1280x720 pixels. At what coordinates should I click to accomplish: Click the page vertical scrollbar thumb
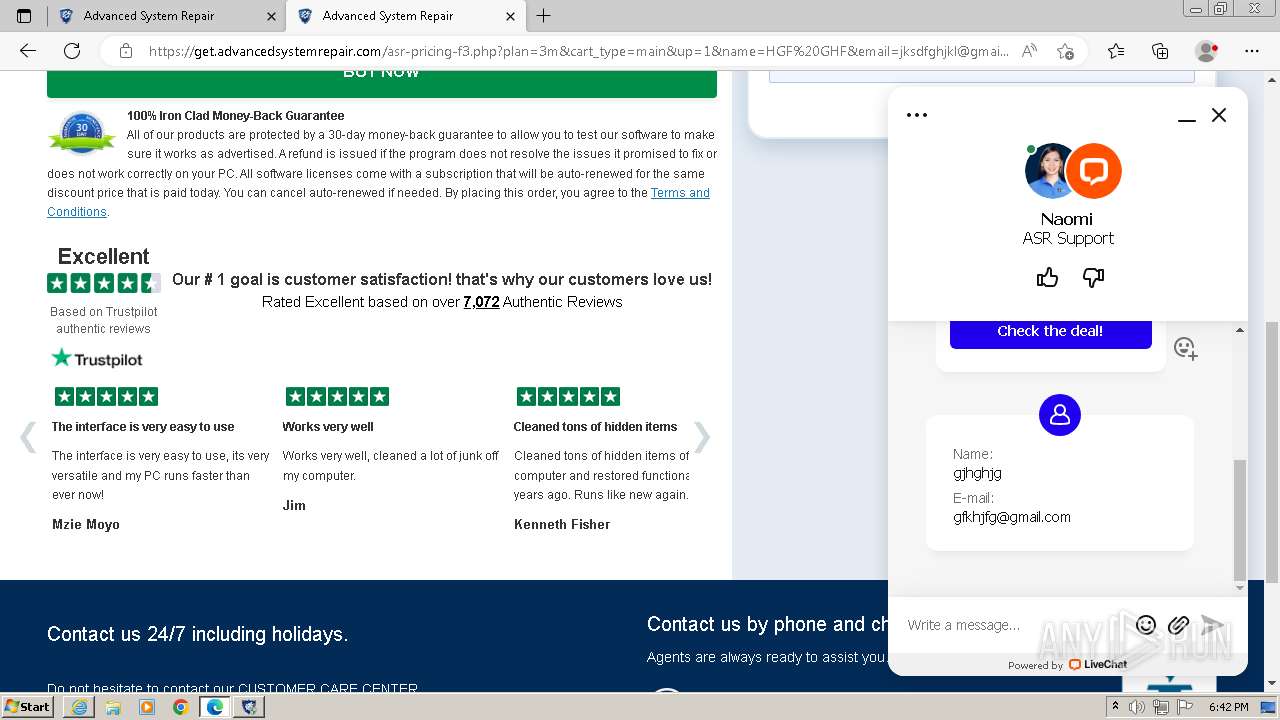(1272, 452)
